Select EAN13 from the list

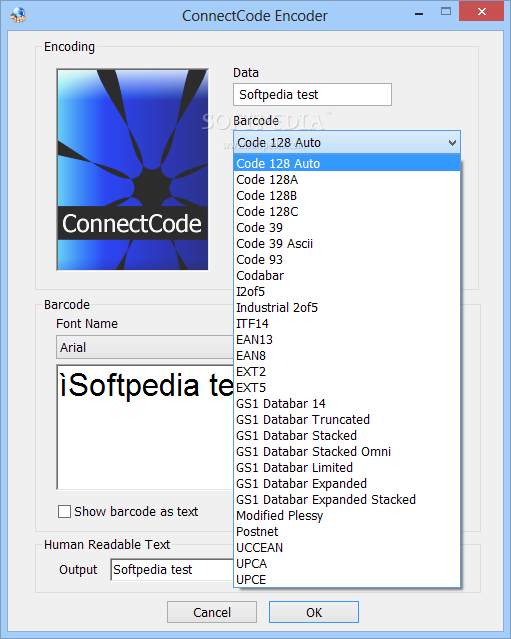[x=347, y=339]
